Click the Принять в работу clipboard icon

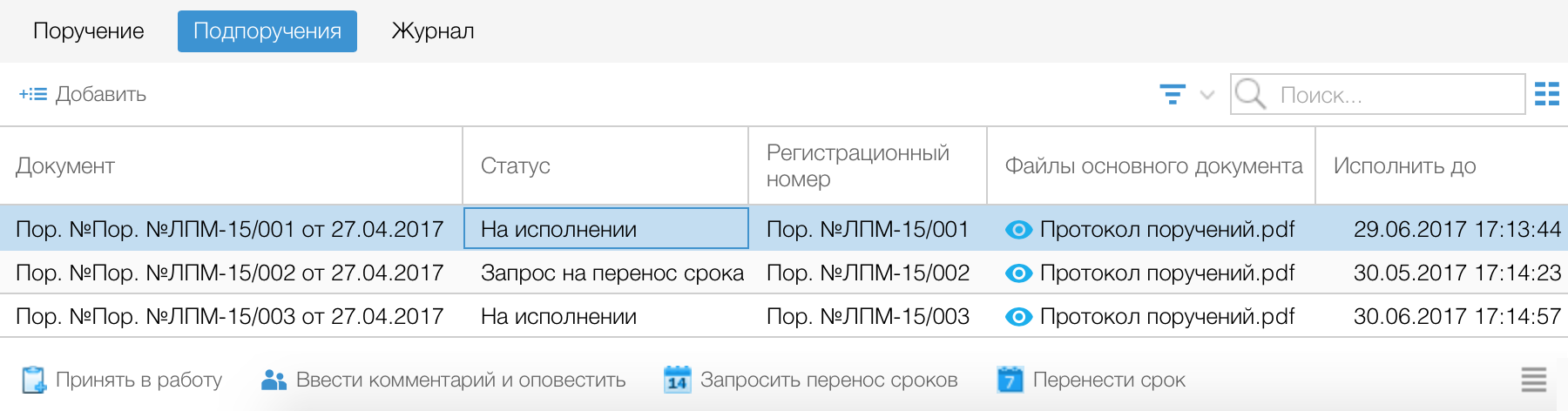(33, 380)
